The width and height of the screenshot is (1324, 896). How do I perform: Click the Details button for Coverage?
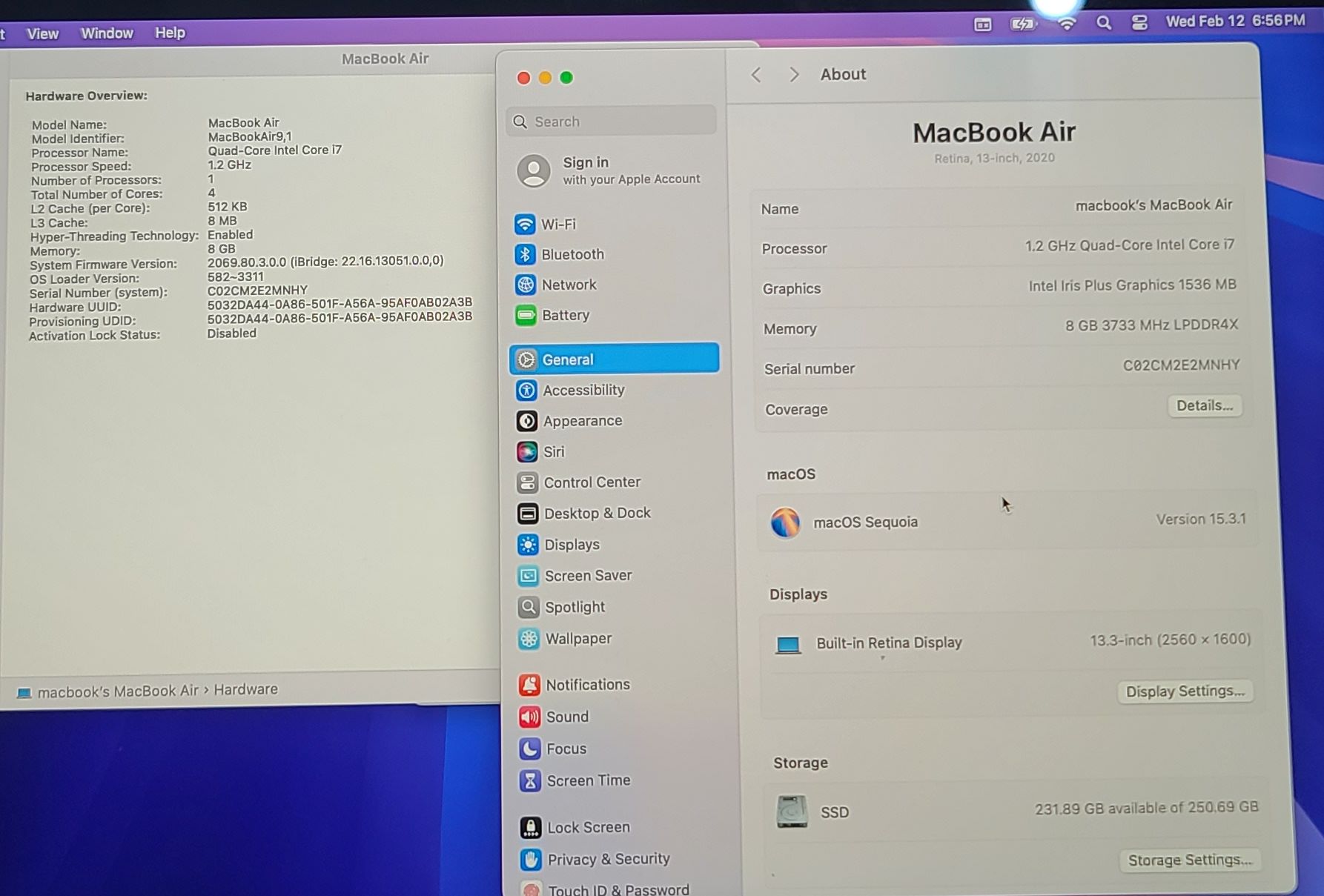point(1204,405)
